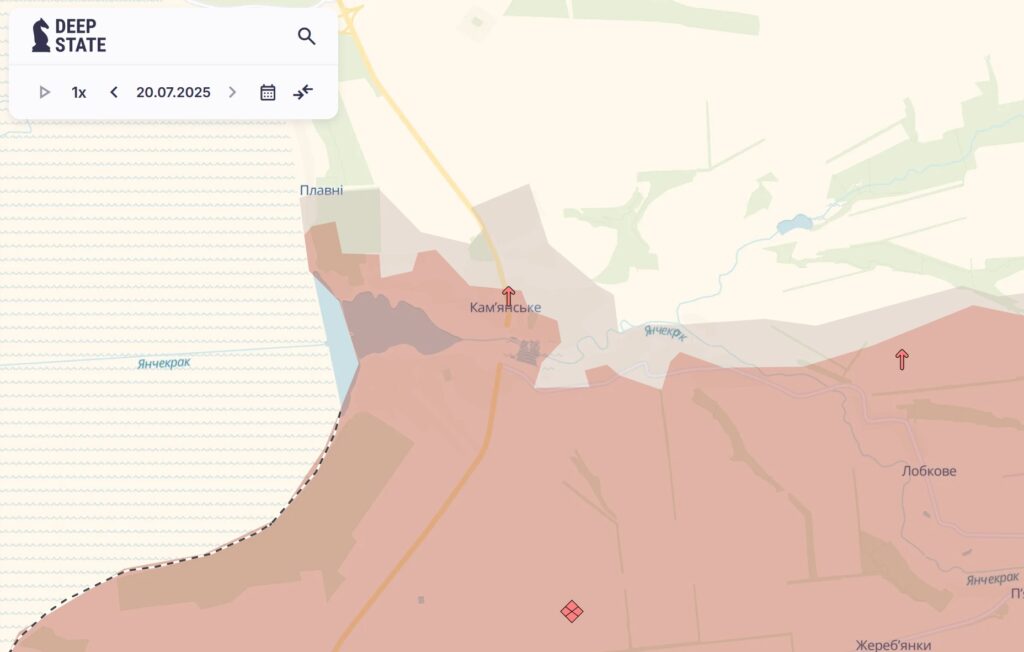Click the Лобкове village label

pos(928,470)
